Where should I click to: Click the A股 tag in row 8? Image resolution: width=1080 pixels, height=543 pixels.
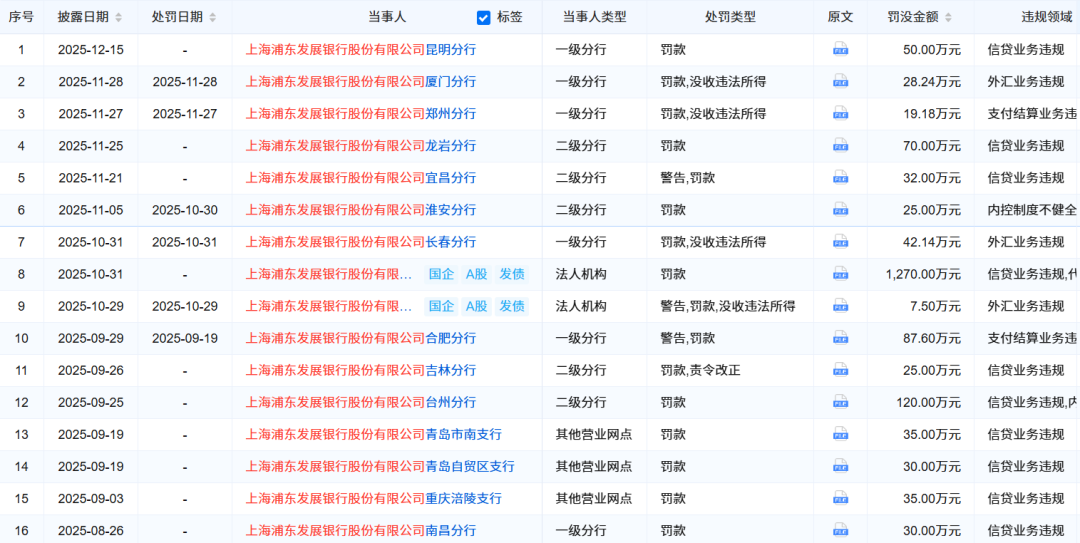click(477, 274)
